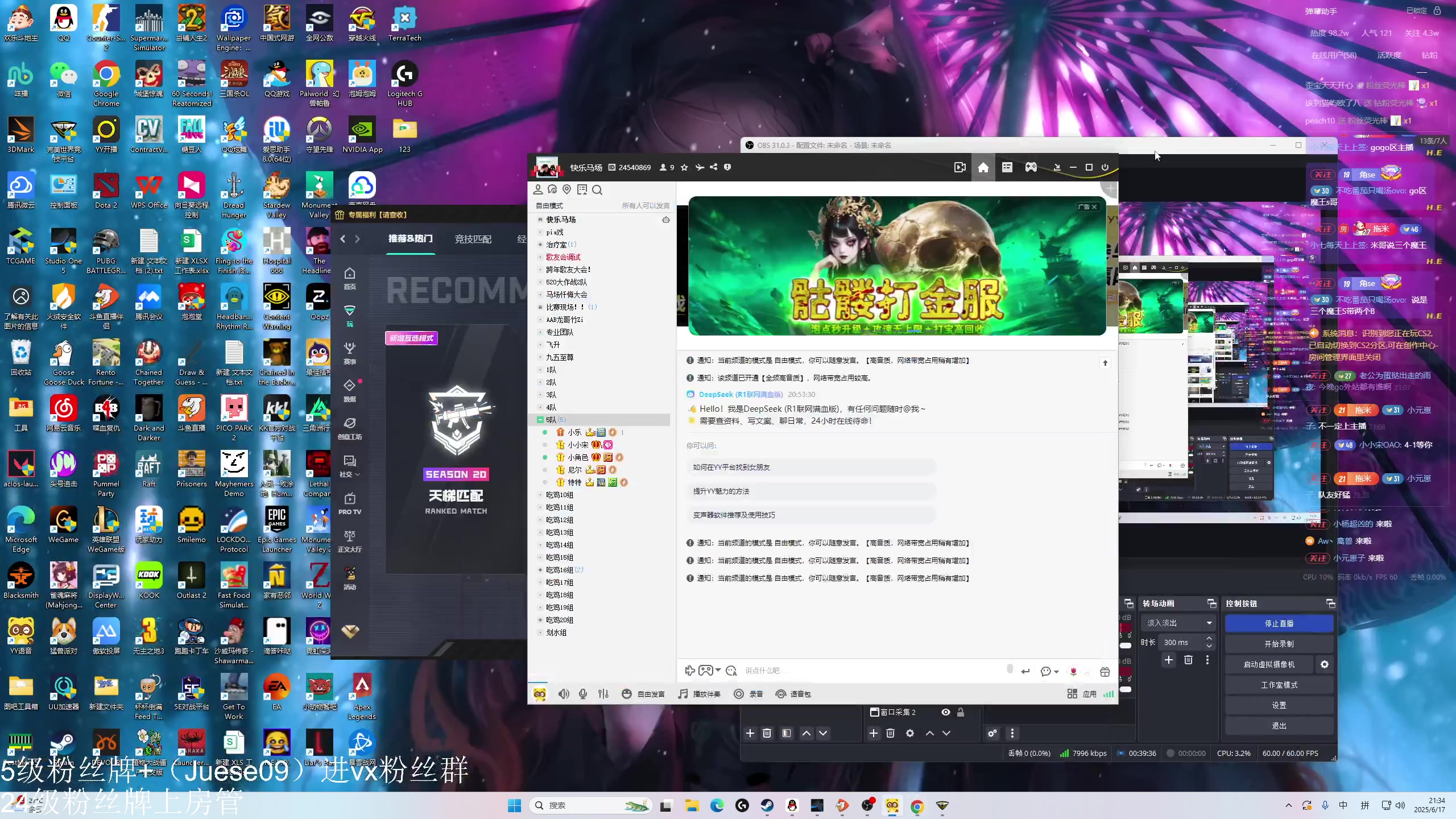
Task: Open PRO TV in the platform sidebar
Action: click(x=350, y=504)
